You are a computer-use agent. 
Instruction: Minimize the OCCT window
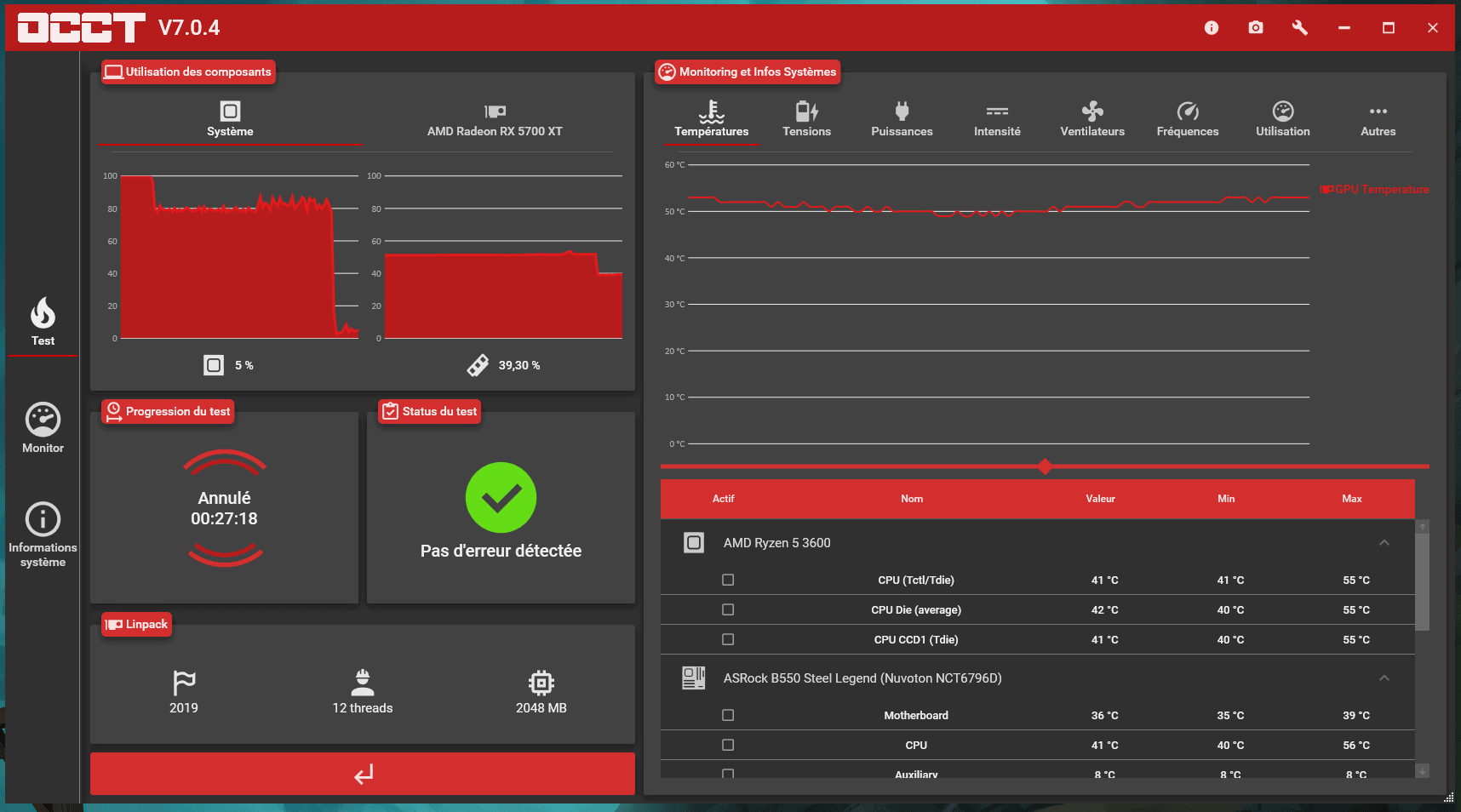pyautogui.click(x=1344, y=28)
